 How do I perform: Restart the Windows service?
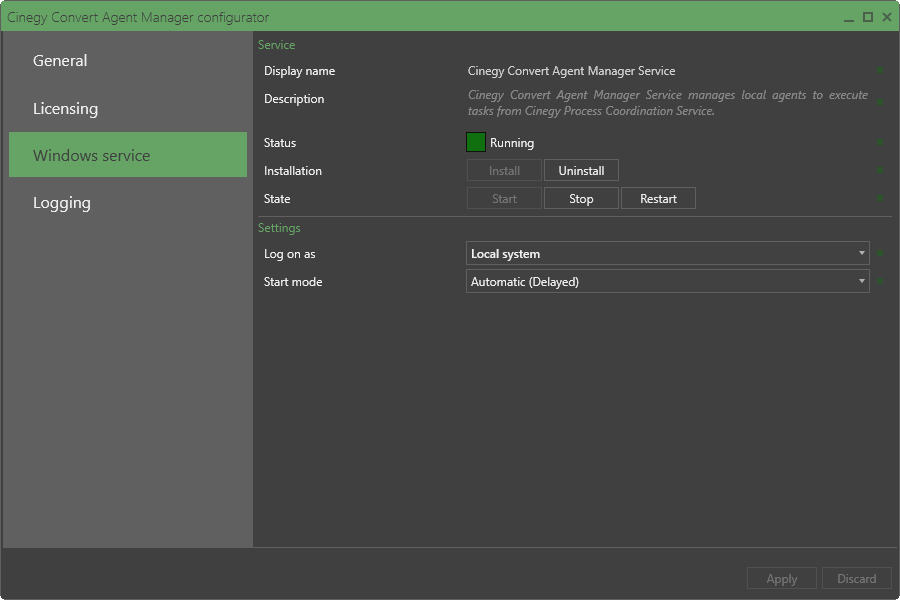tap(658, 199)
